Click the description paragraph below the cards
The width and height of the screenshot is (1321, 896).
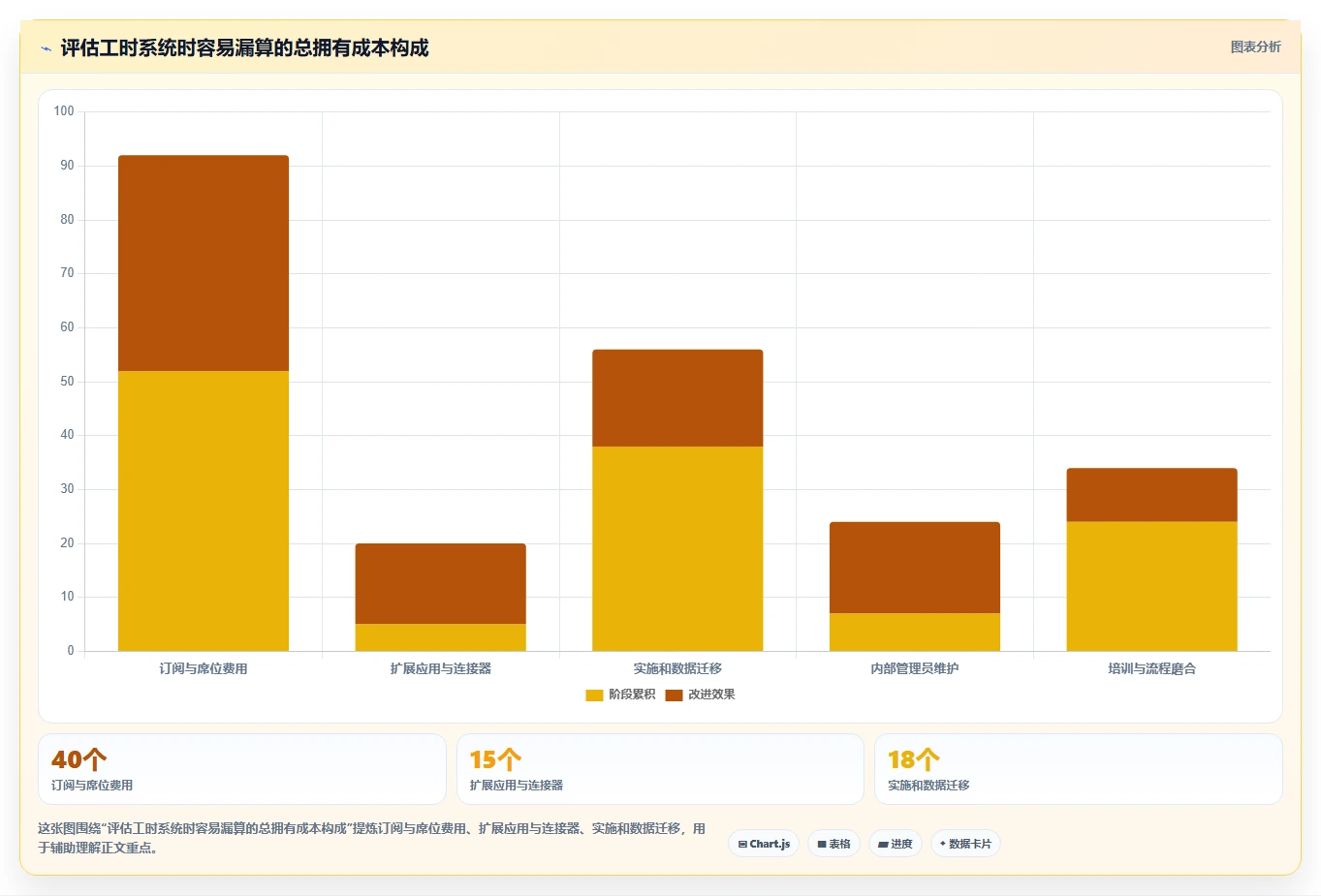(x=372, y=838)
